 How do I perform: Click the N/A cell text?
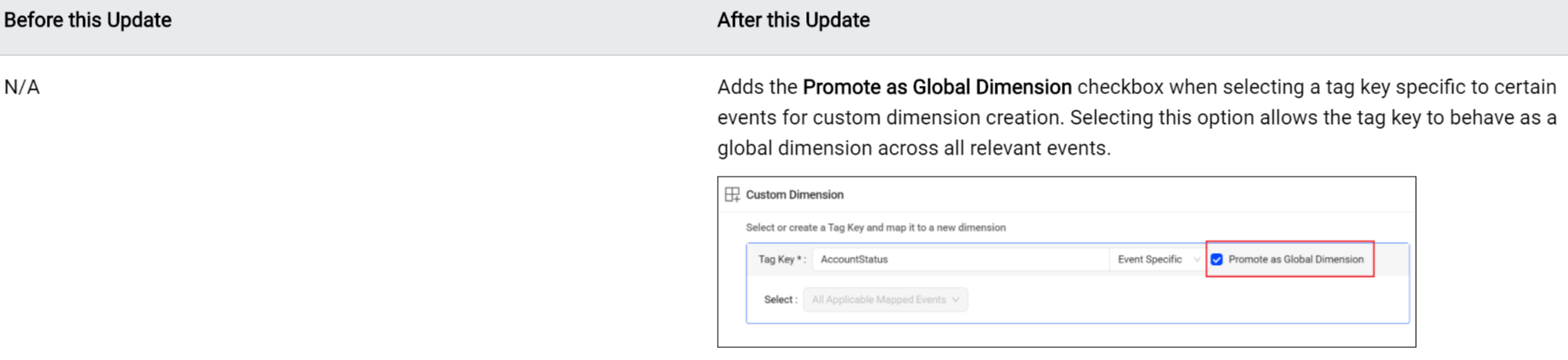22,87
